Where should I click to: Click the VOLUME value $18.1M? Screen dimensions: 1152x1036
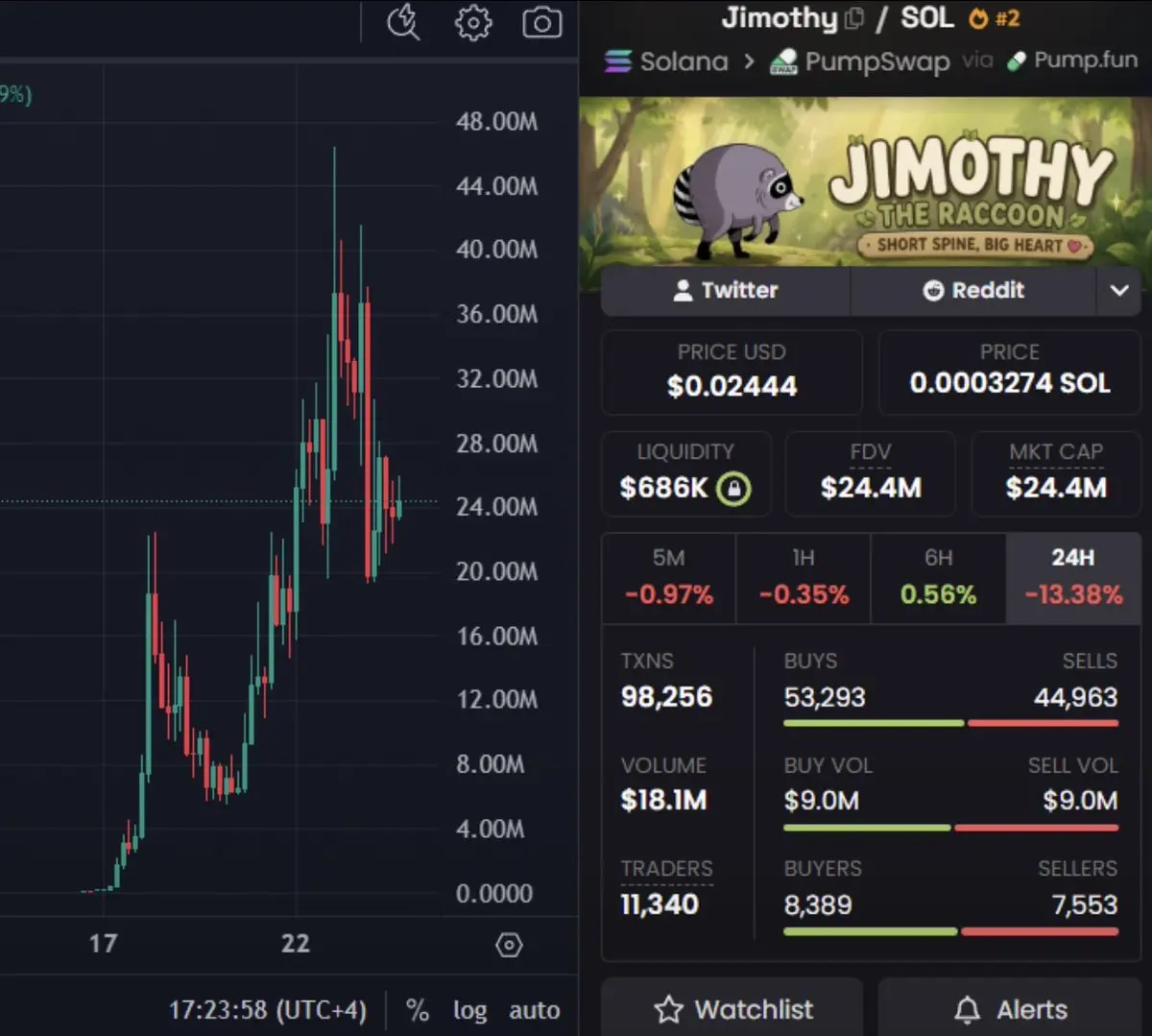663,801
